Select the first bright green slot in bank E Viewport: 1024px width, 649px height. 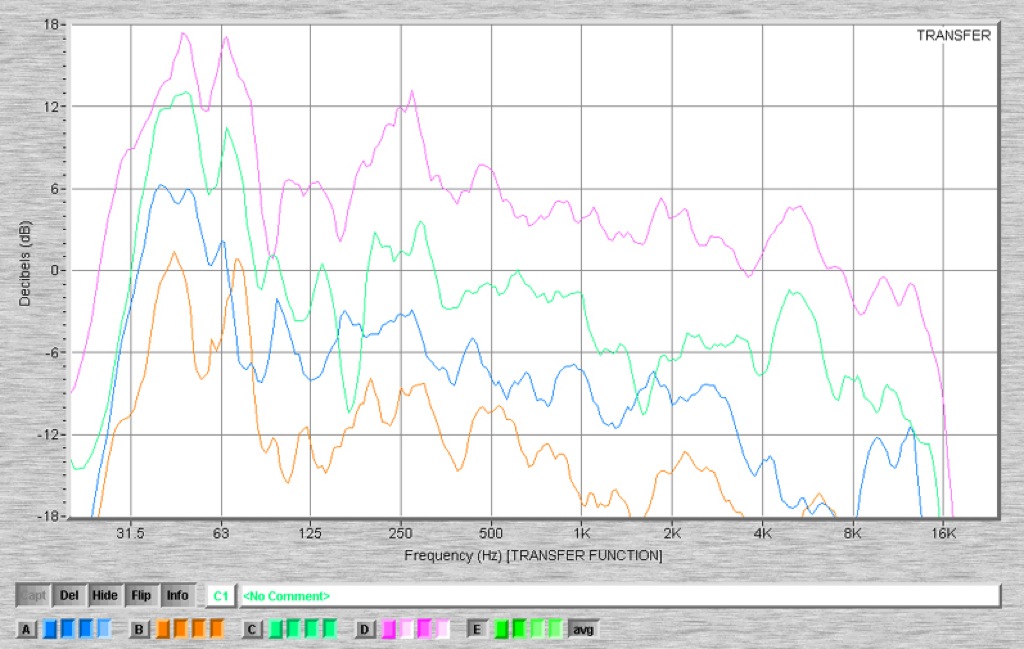(x=502, y=629)
